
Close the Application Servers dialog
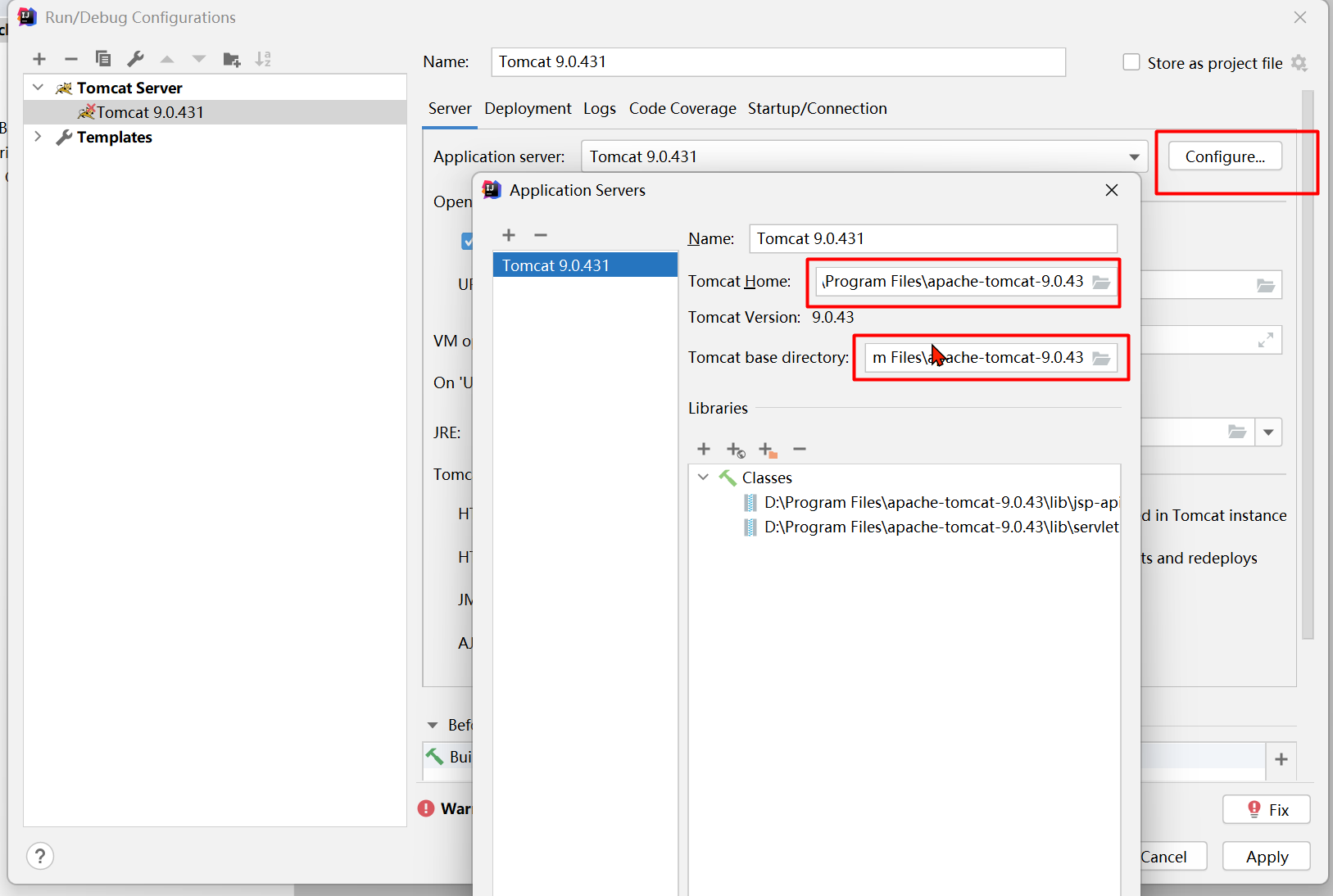point(1112,190)
